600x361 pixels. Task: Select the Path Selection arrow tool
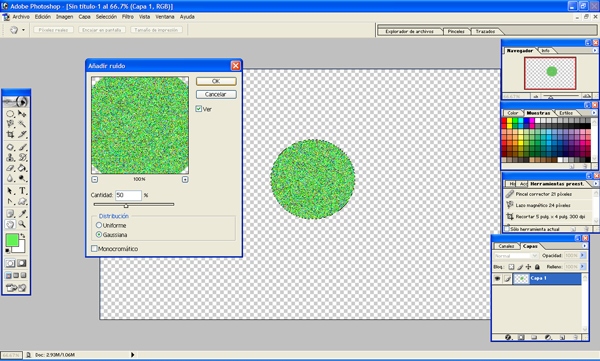coord(10,191)
